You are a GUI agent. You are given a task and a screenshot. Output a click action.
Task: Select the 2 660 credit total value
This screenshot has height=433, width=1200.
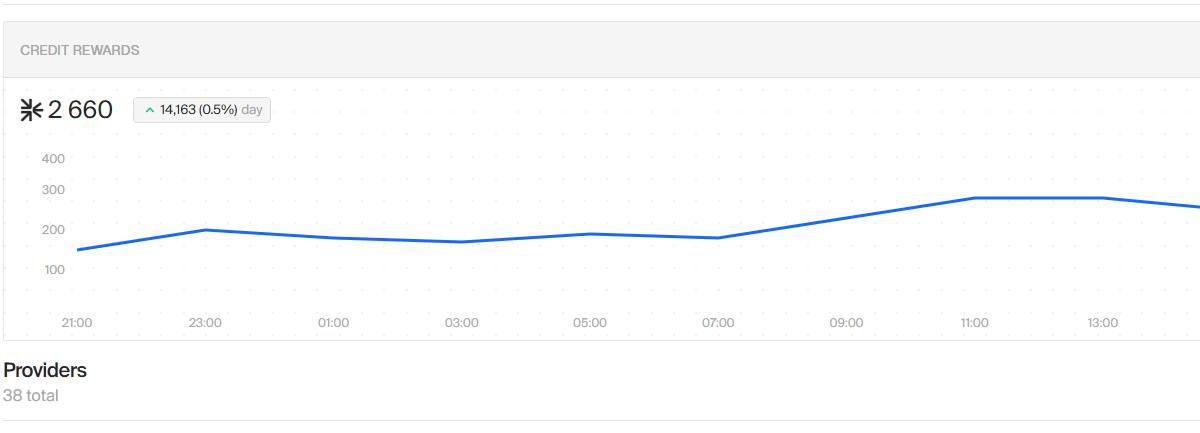[x=80, y=110]
